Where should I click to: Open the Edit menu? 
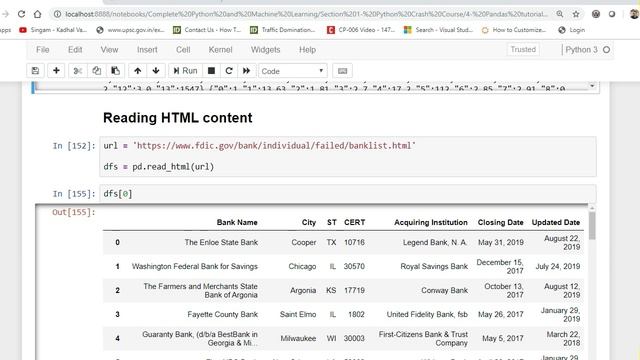pyautogui.click(x=75, y=50)
